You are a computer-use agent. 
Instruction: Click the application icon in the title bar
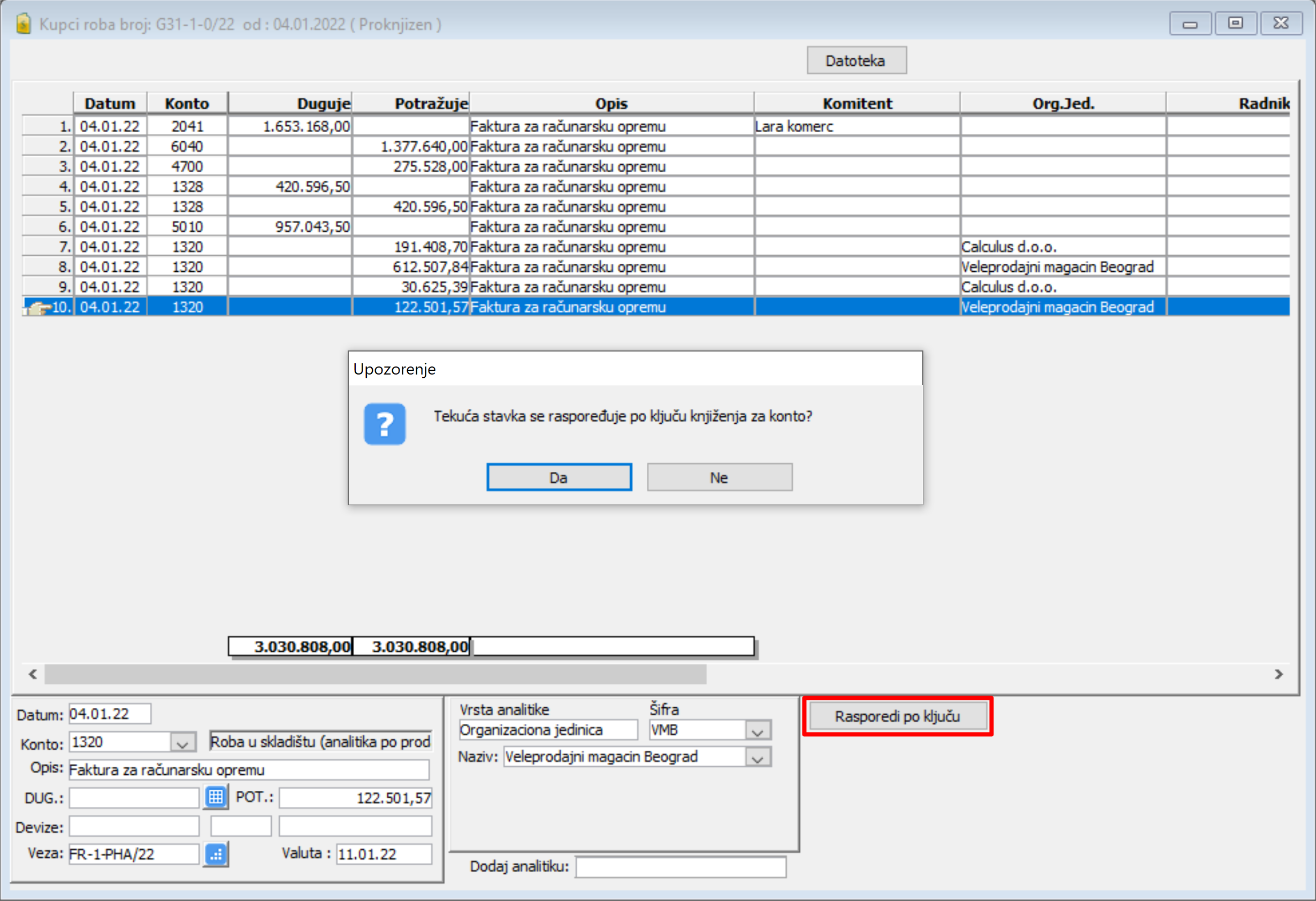[24, 24]
